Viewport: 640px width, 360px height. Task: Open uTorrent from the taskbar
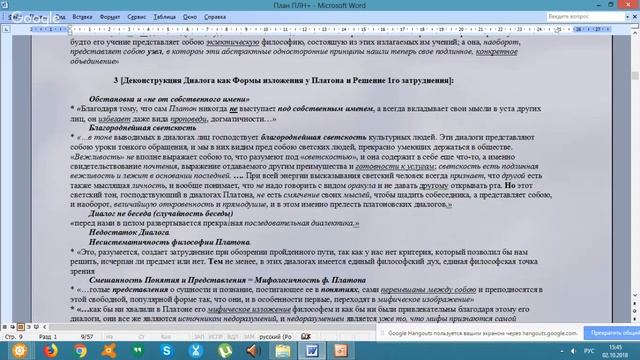(225, 351)
